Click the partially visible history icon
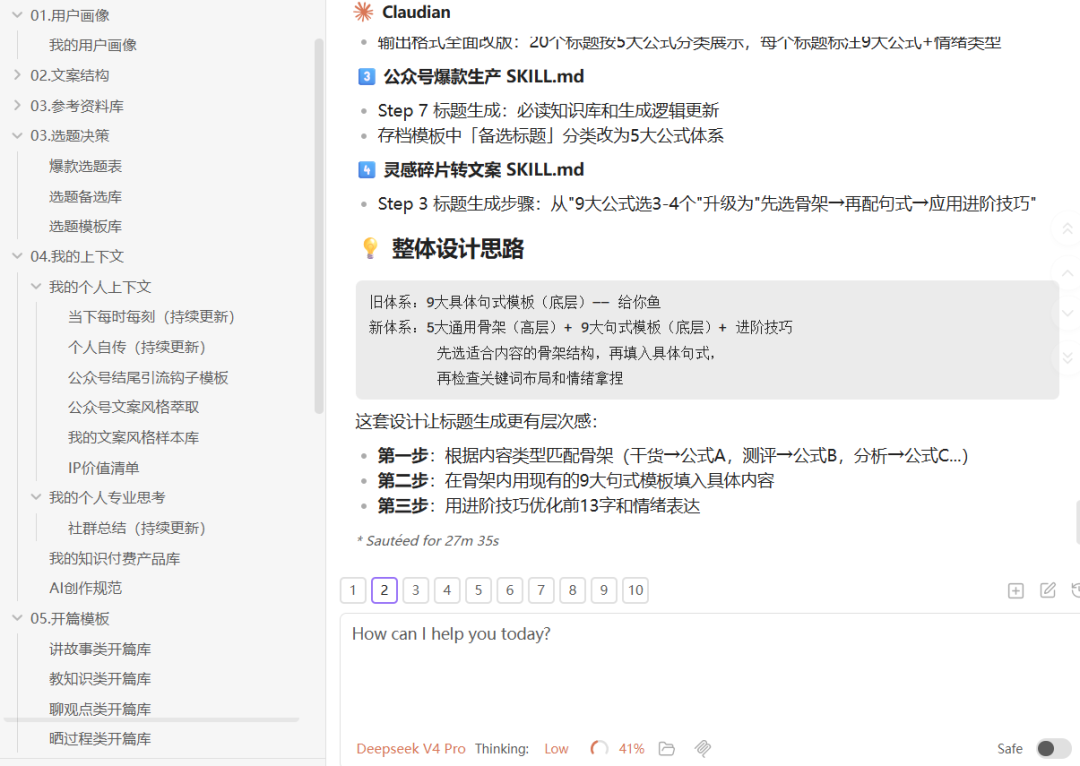Screen dimensions: 1080x766 click(1076, 590)
